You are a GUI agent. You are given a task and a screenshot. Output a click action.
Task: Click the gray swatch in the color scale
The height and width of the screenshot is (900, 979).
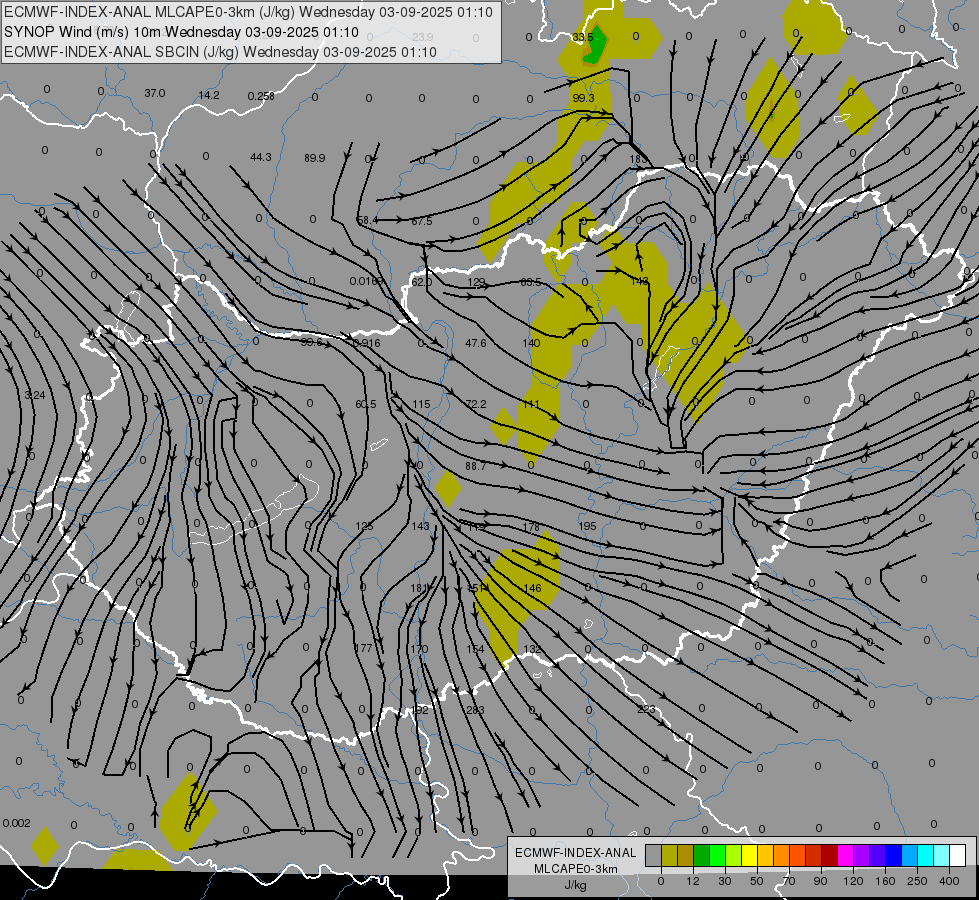(x=653, y=855)
